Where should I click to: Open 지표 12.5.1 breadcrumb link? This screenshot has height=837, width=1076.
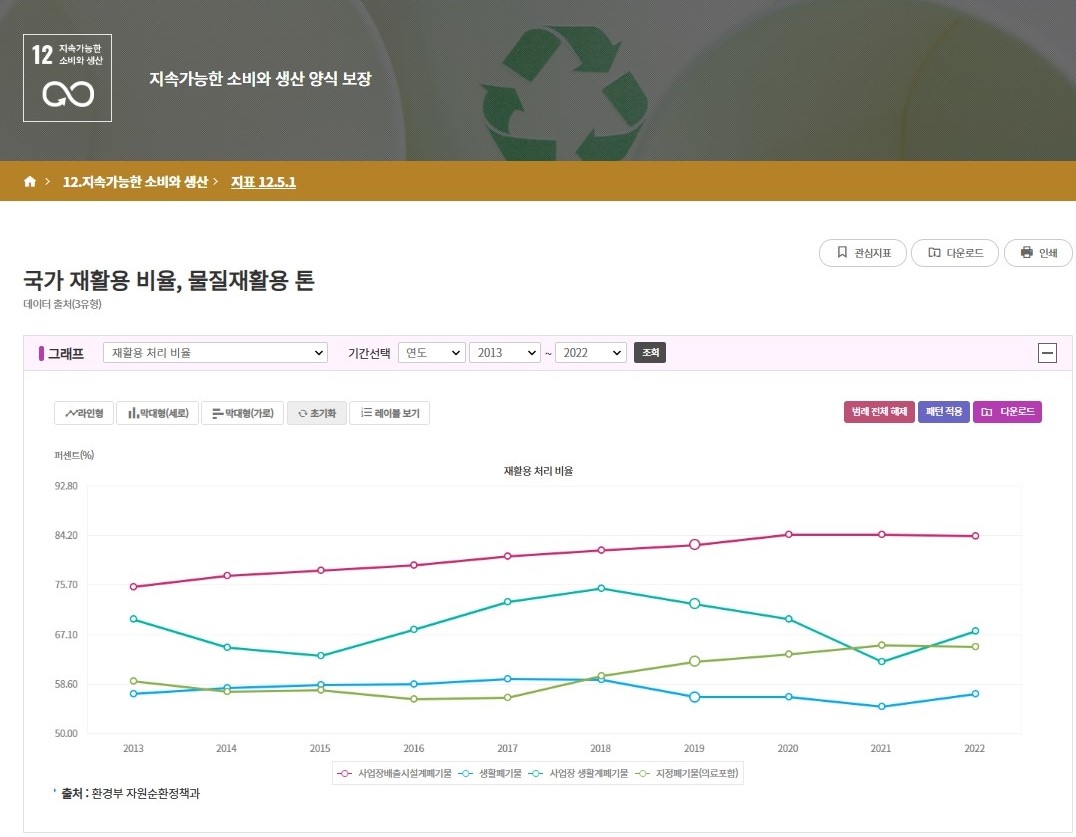(263, 182)
